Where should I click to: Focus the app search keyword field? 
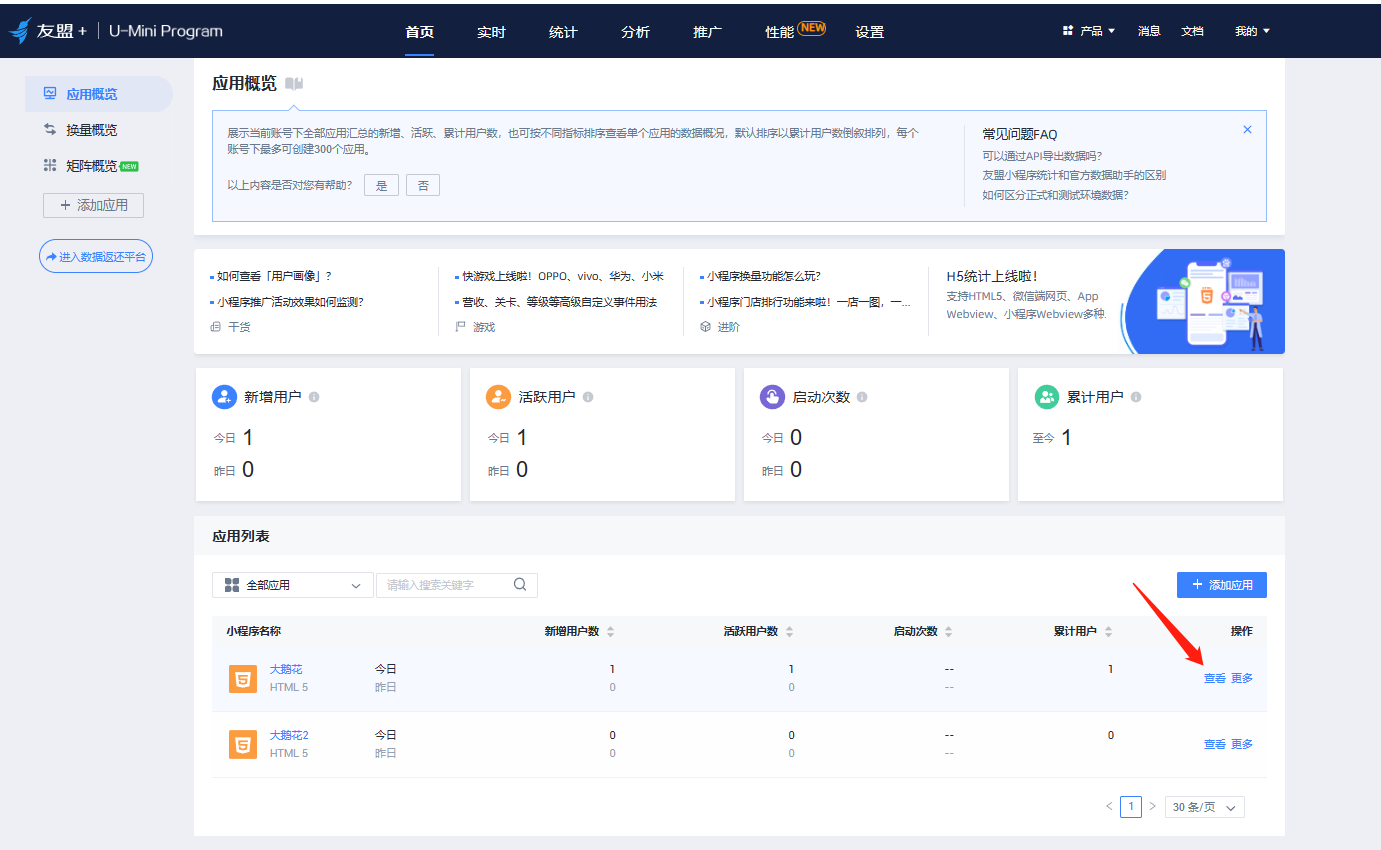[x=456, y=585]
